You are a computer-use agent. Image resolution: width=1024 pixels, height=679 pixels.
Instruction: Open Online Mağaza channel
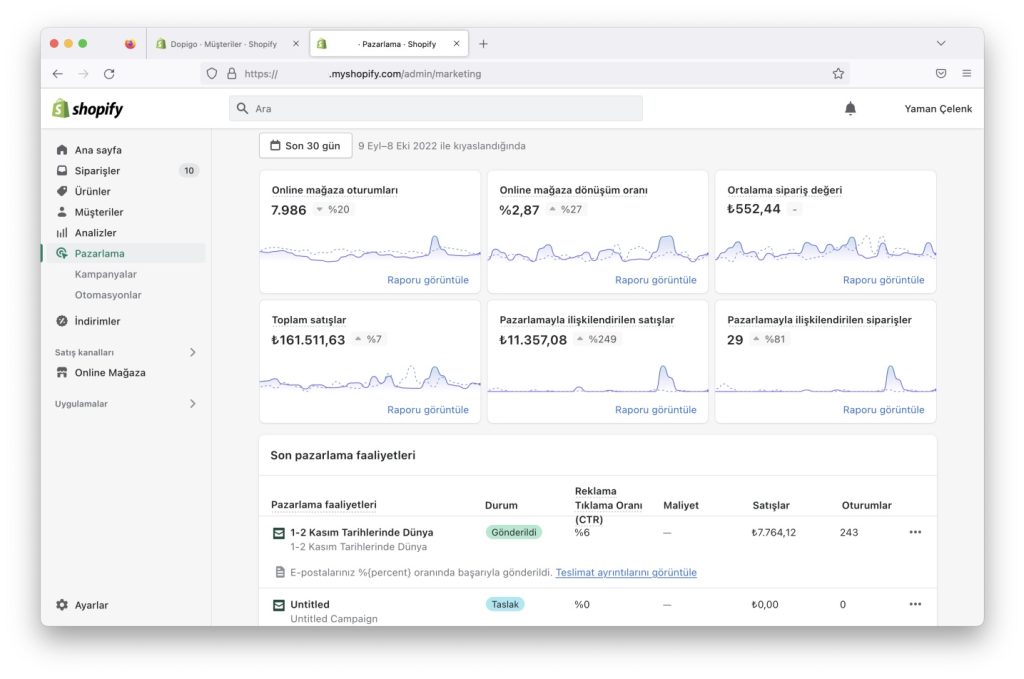110,372
